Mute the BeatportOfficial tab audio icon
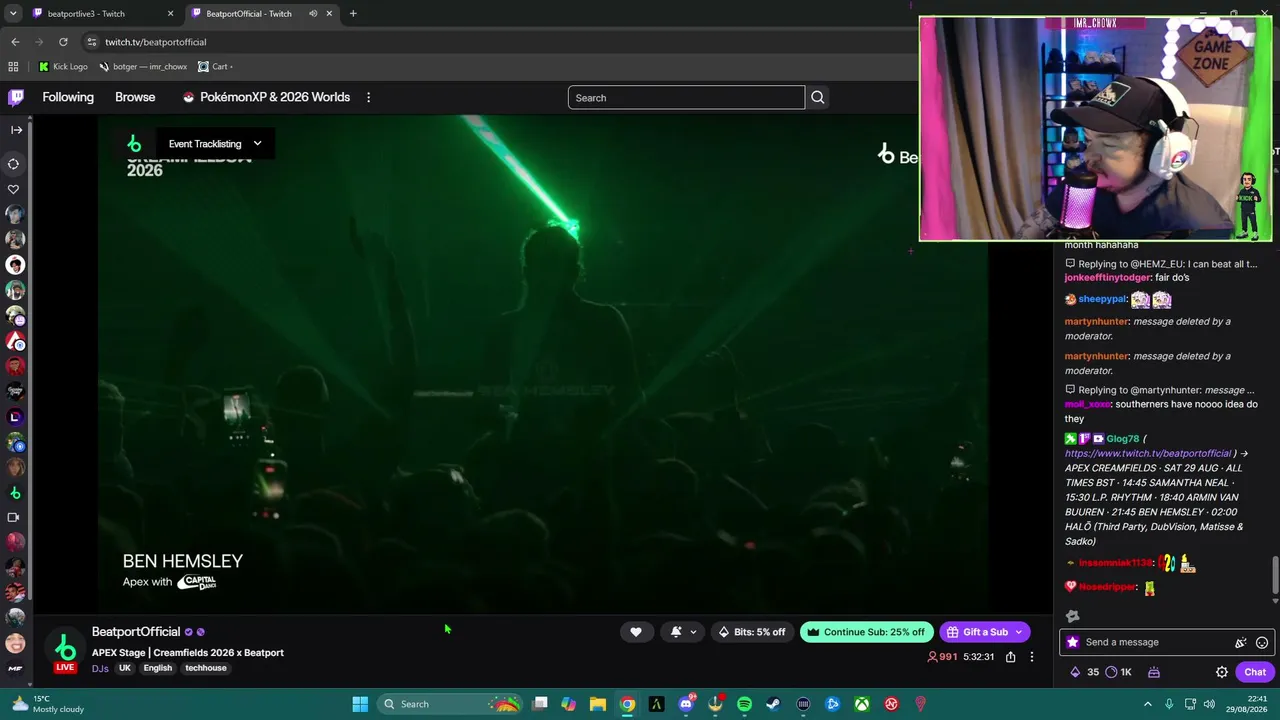 (313, 14)
